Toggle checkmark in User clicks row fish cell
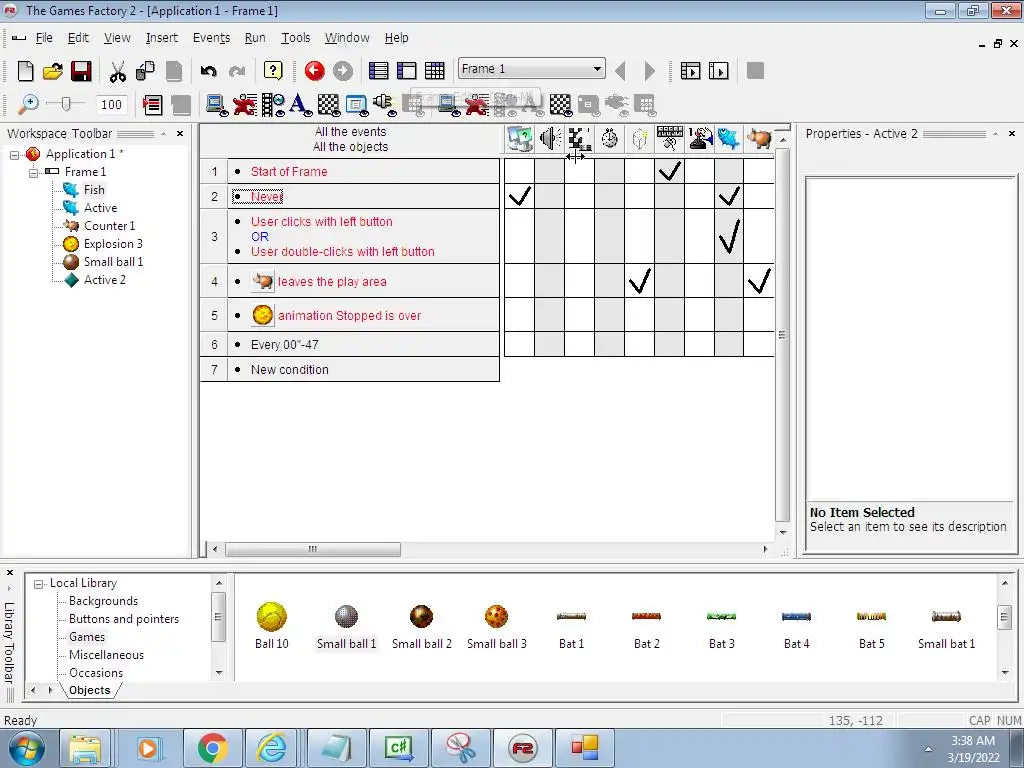1024x768 pixels. tap(729, 236)
